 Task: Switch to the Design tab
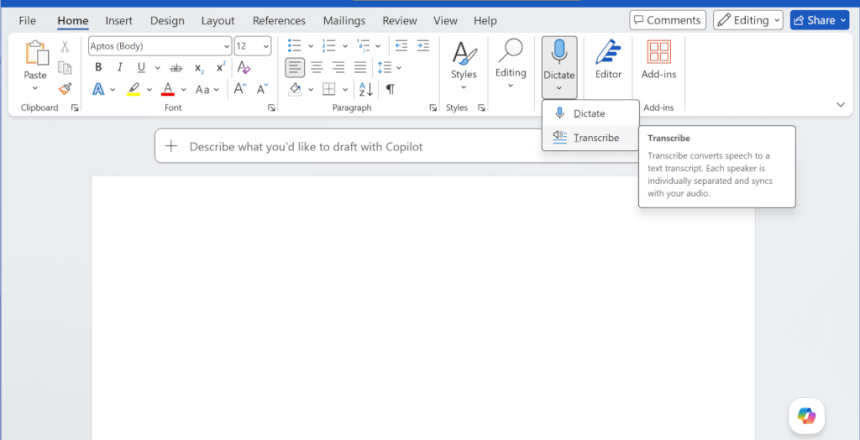tap(167, 21)
